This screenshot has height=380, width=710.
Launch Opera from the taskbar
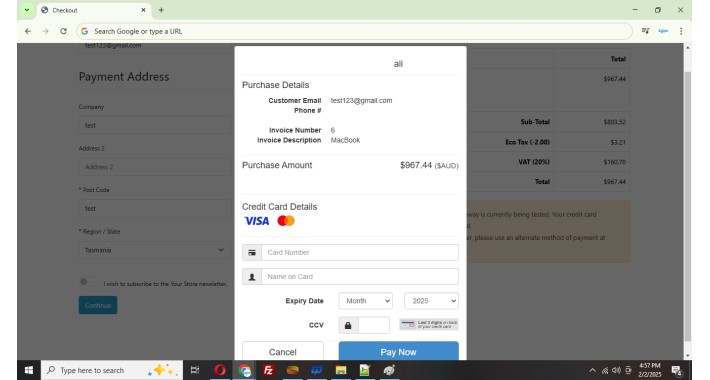[x=220, y=370]
